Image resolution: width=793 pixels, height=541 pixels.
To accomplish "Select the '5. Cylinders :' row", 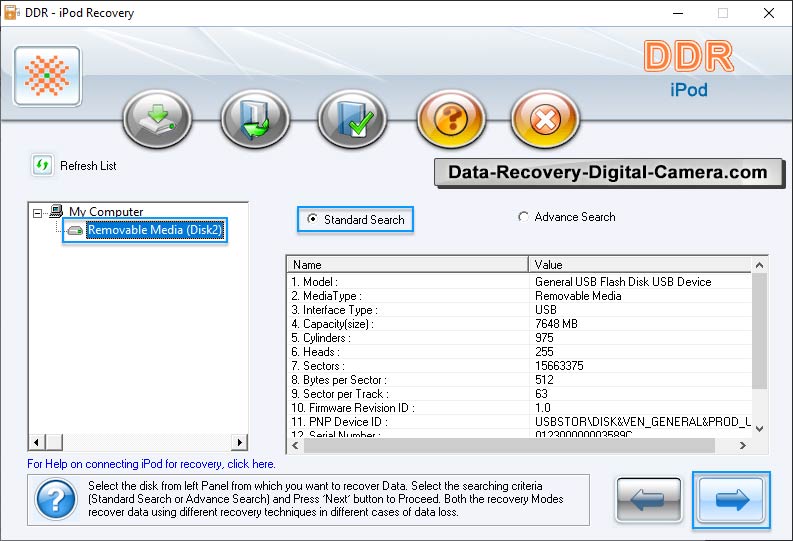I will click(x=519, y=338).
